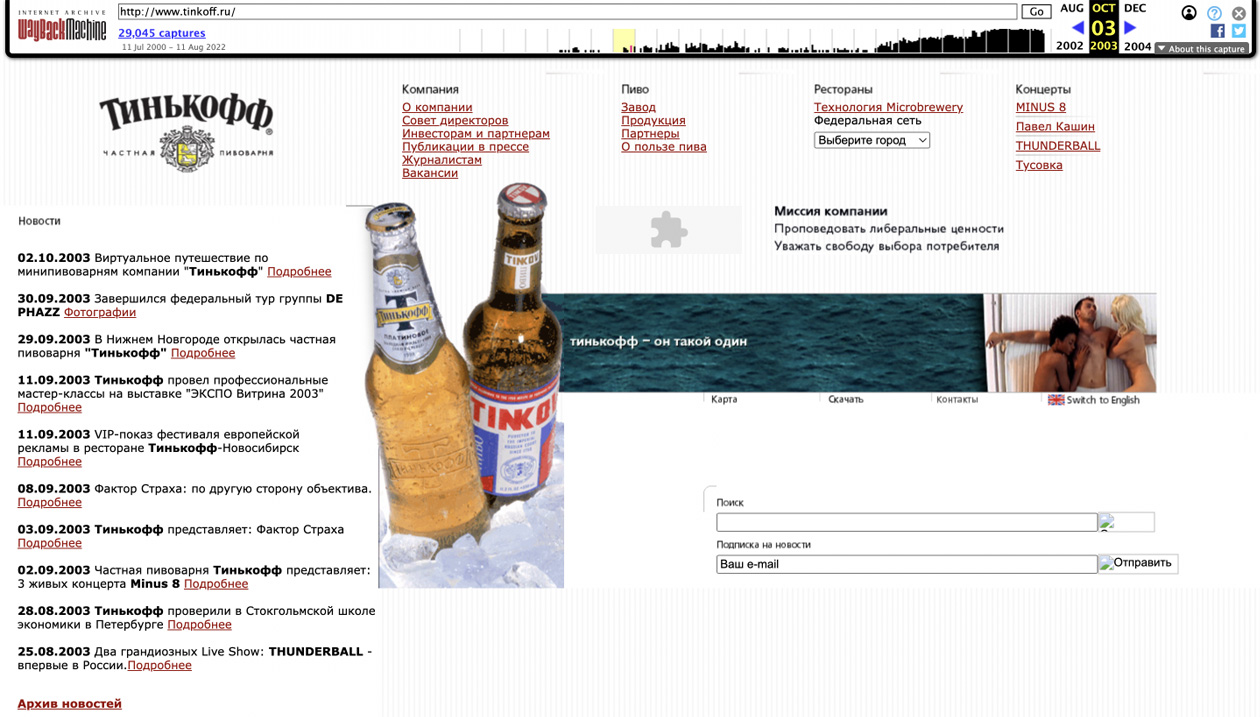Expand the About this capture panel
The height and width of the screenshot is (717, 1260).
pyautogui.click(x=1201, y=48)
